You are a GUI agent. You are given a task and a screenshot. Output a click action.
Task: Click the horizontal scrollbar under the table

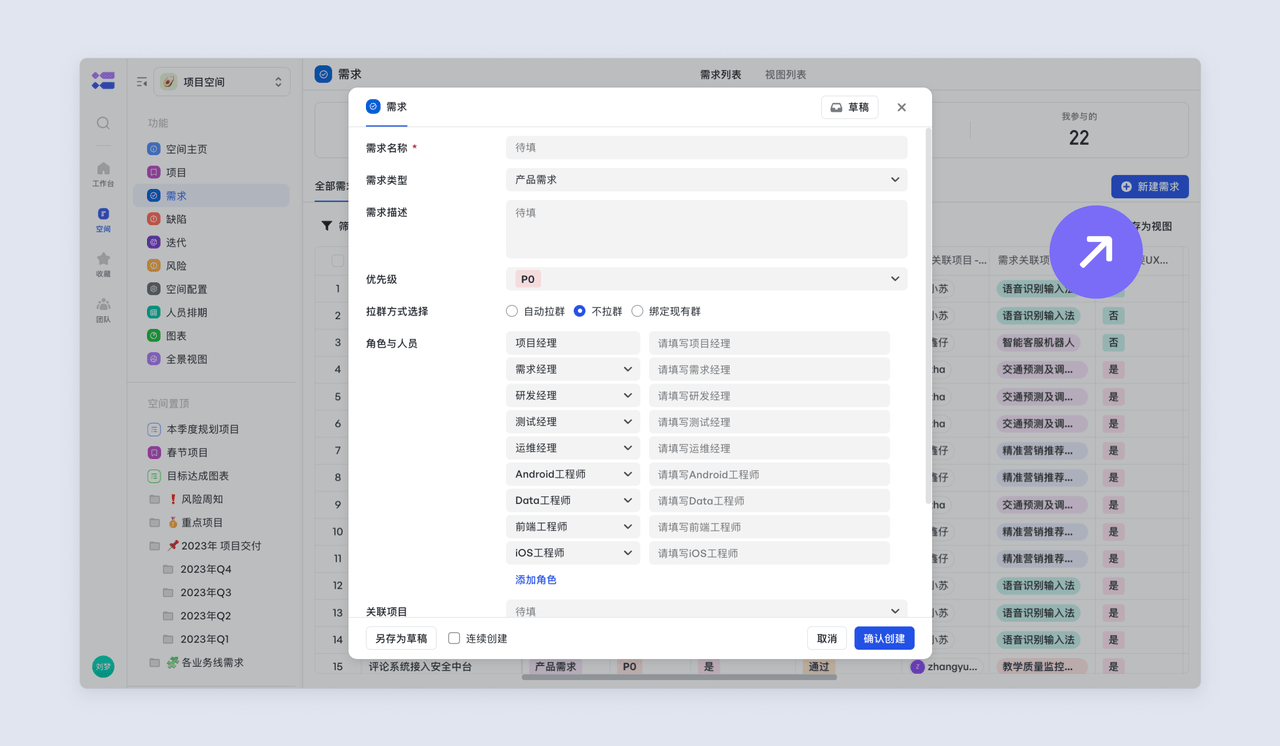pos(679,677)
